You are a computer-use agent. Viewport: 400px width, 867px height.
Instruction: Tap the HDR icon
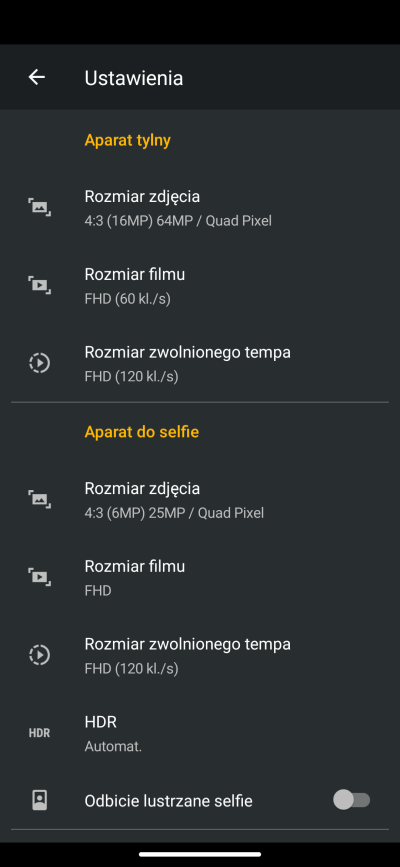coord(39,733)
